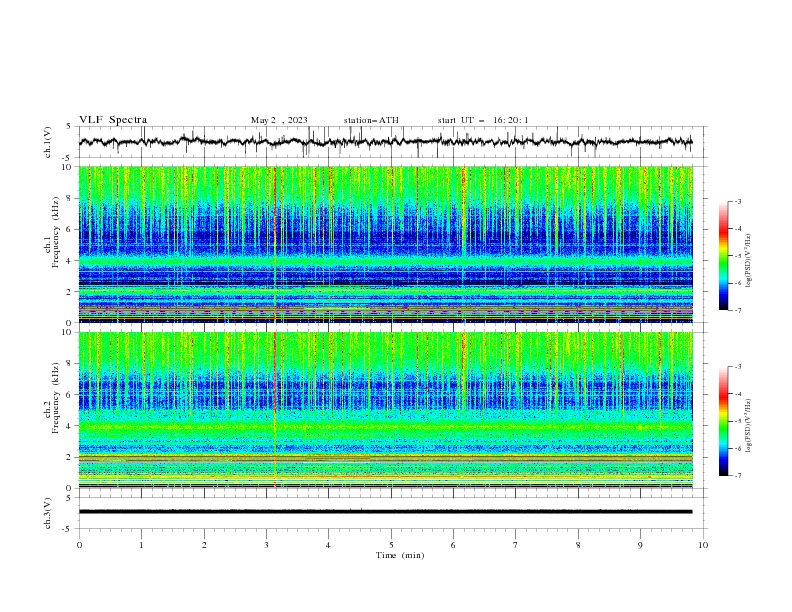Click the log(PSD) label beside ch.2 colorbar
The width and height of the screenshot is (792, 612).
pos(748,426)
